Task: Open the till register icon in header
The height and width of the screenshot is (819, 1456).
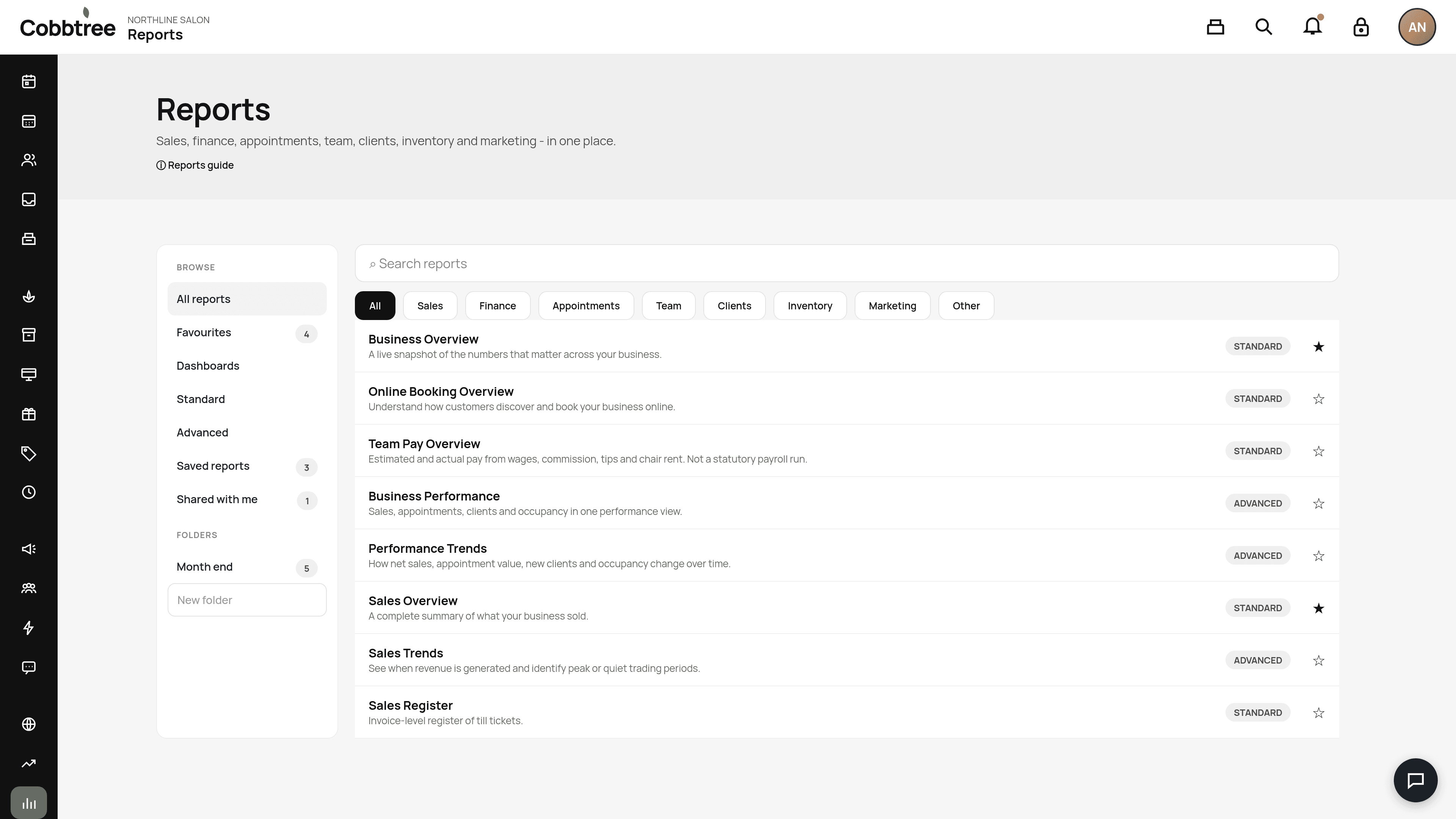Action: [1215, 27]
